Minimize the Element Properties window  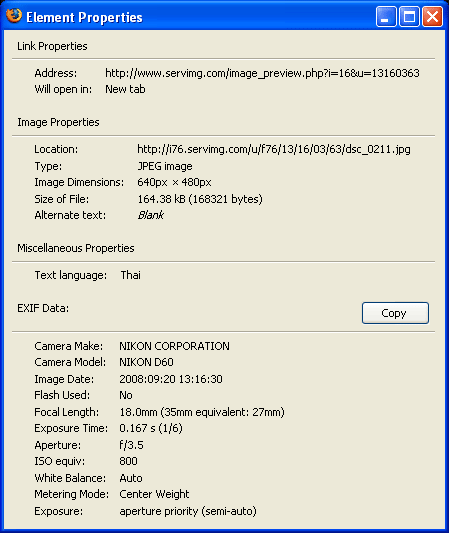pyautogui.click(x=386, y=16)
